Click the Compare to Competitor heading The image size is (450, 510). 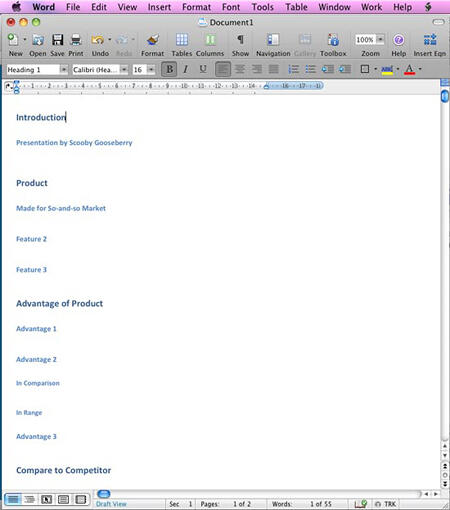tap(64, 470)
